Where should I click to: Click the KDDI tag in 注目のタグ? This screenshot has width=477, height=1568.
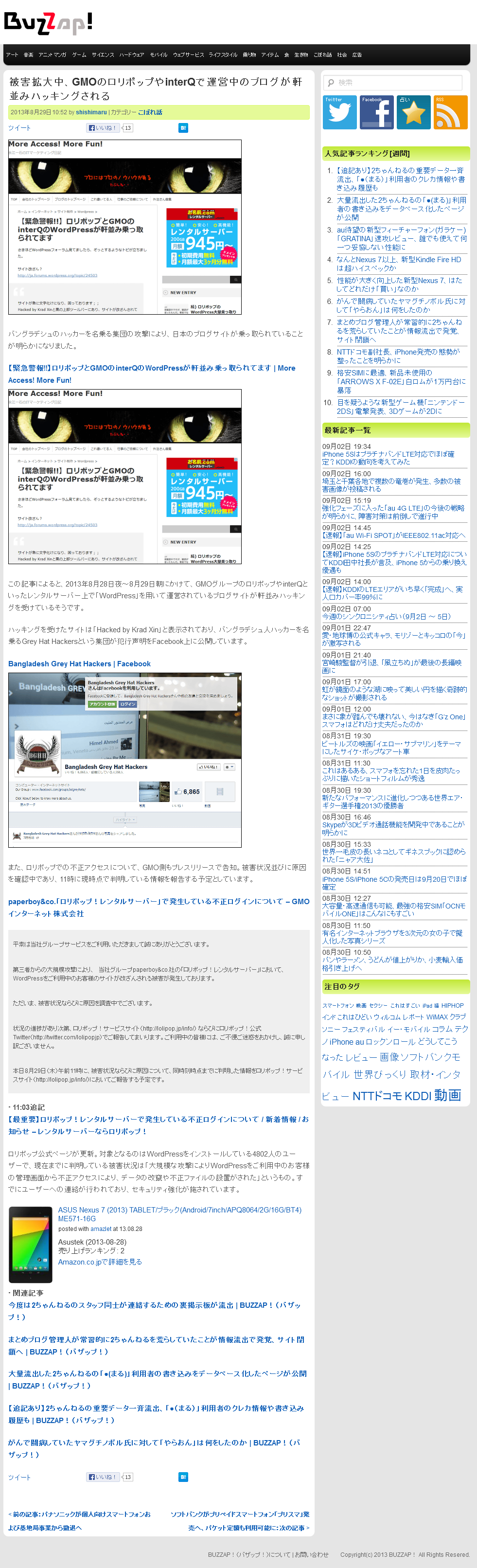tap(417, 1096)
